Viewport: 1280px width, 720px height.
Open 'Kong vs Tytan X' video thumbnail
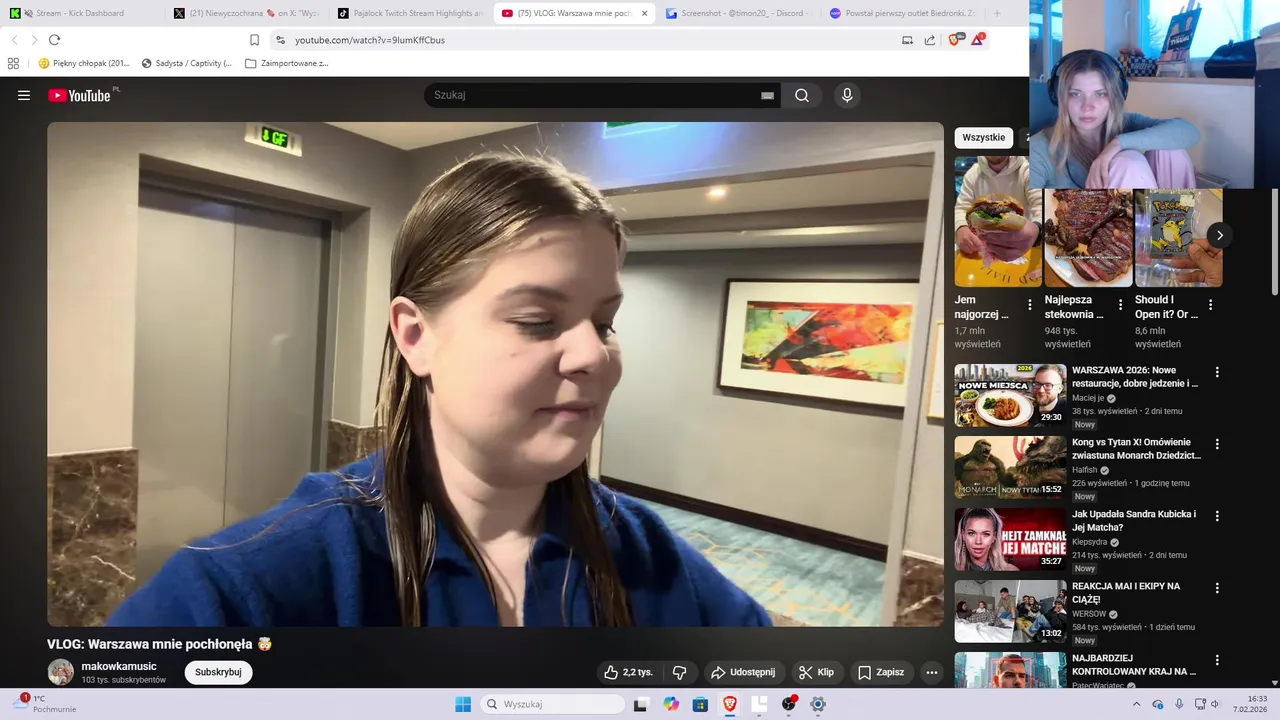tap(1010, 467)
